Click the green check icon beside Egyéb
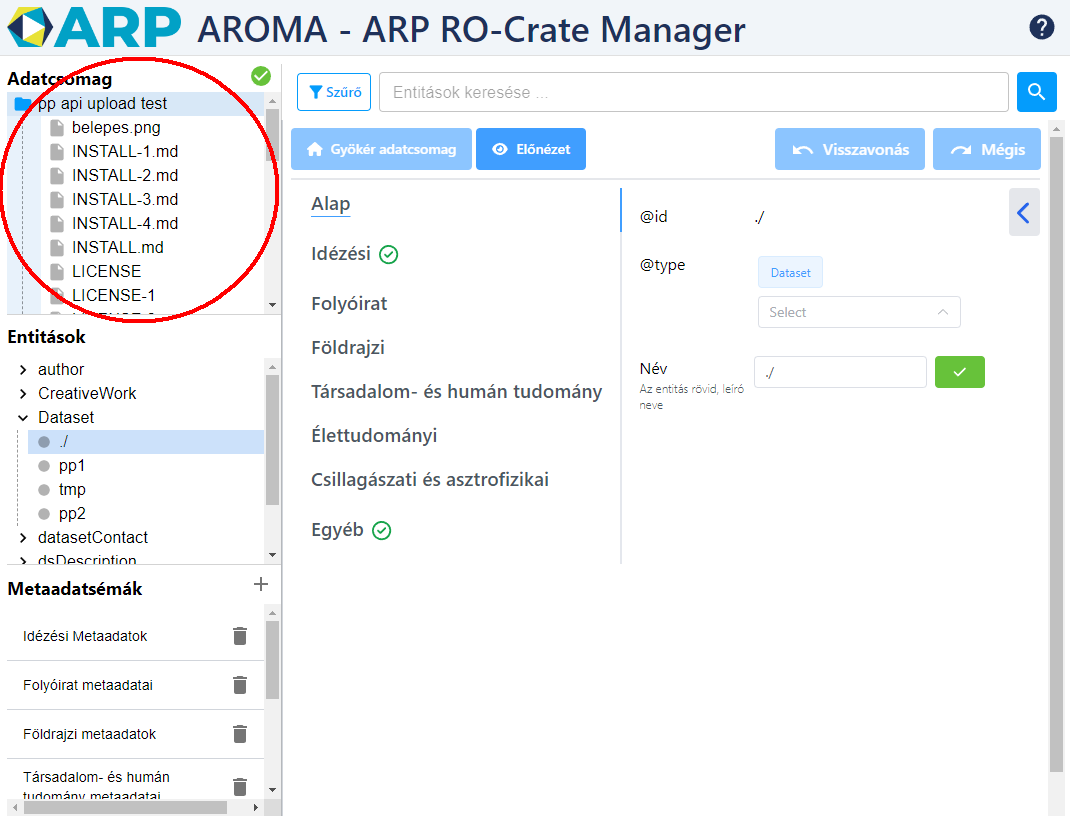Image resolution: width=1070 pixels, height=818 pixels. click(x=381, y=530)
